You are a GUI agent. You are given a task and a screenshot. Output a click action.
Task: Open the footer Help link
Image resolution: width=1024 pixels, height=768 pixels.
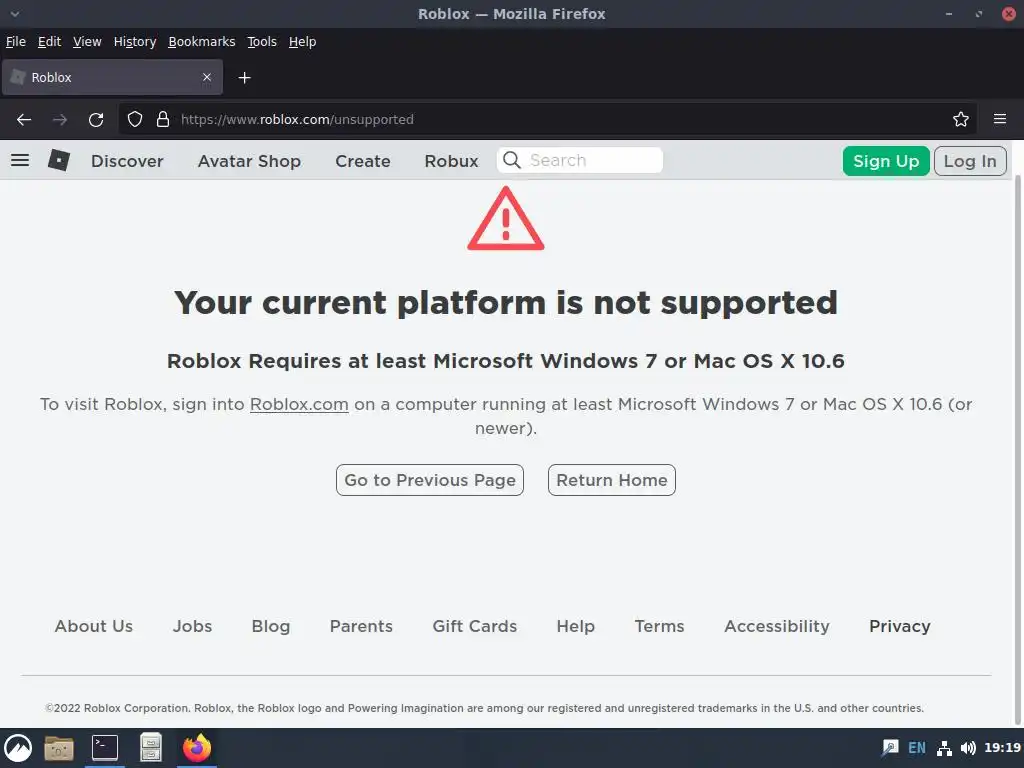pos(575,626)
